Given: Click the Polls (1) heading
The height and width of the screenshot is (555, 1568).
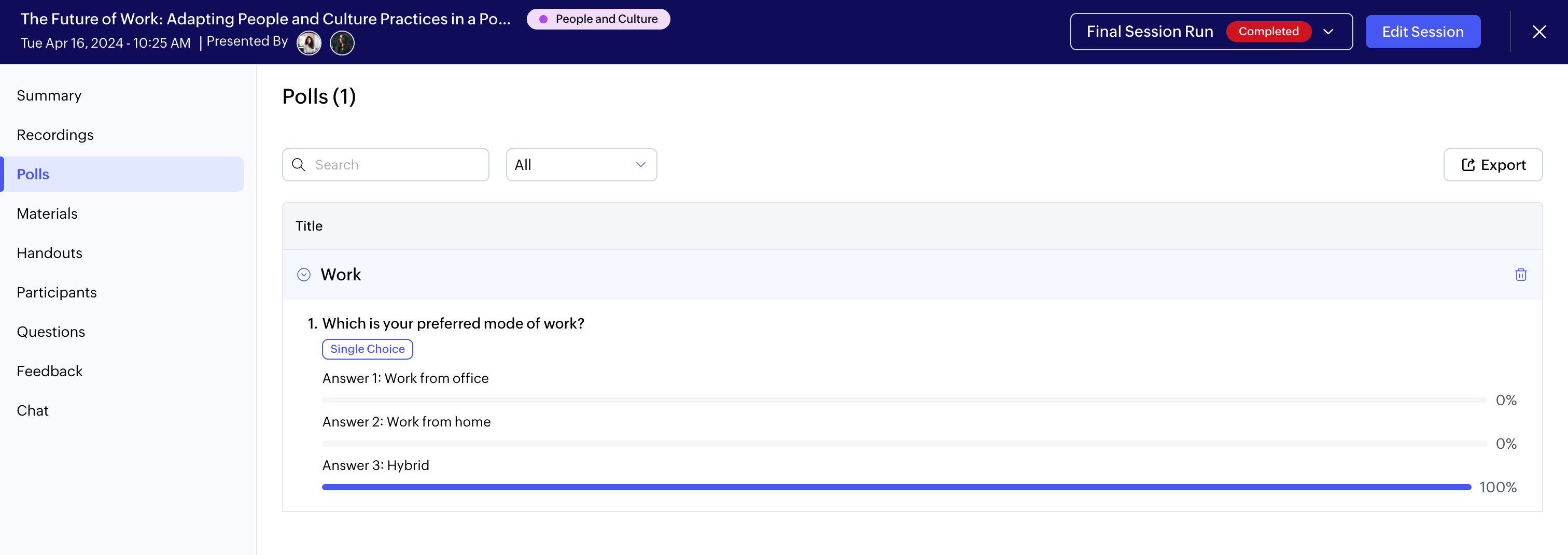Looking at the screenshot, I should 319,97.
